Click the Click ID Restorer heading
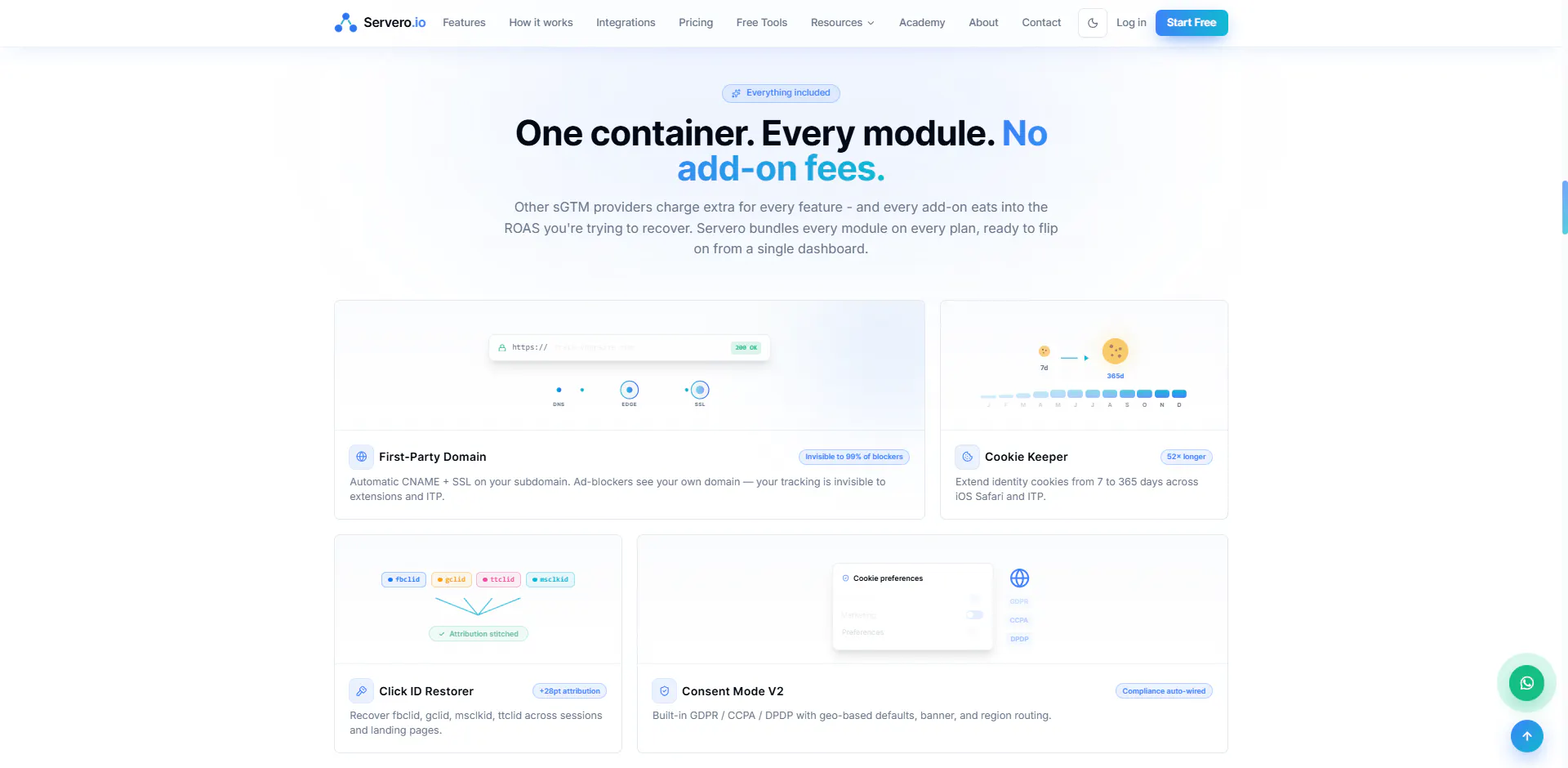Image resolution: width=1568 pixels, height=768 pixels. 426,691
